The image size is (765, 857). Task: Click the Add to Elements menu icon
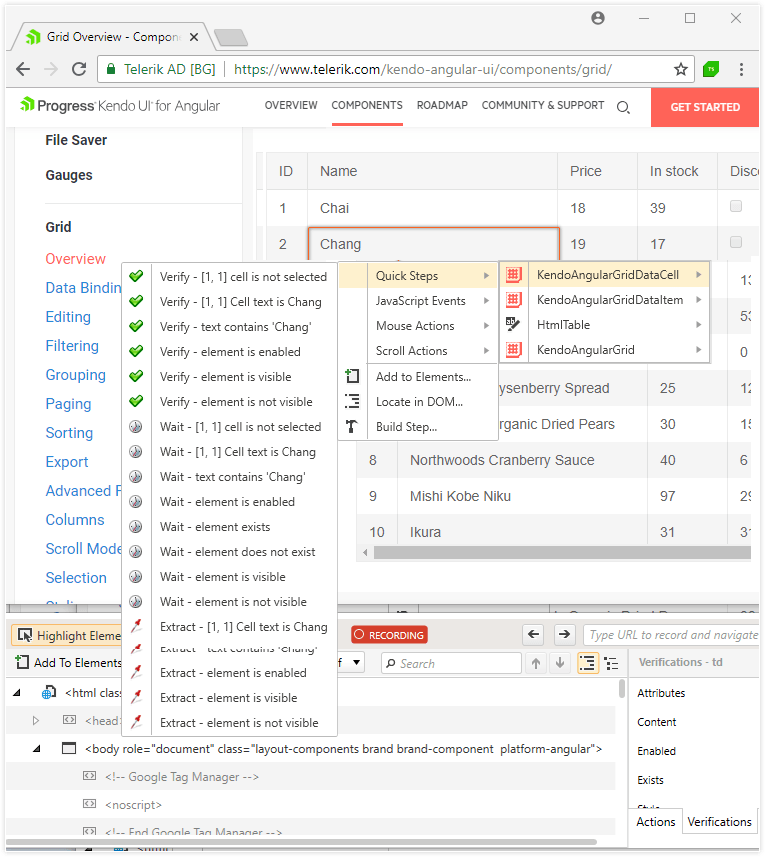coord(352,377)
